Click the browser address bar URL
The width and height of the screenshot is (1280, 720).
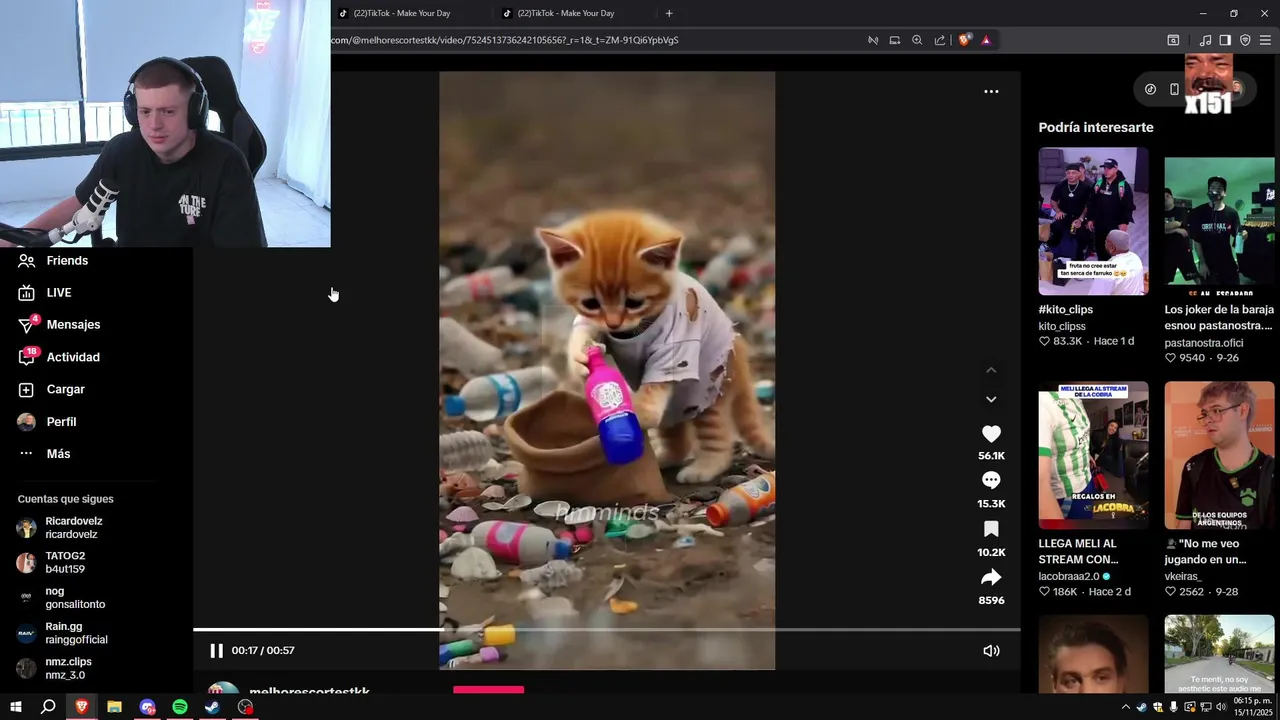coord(506,40)
